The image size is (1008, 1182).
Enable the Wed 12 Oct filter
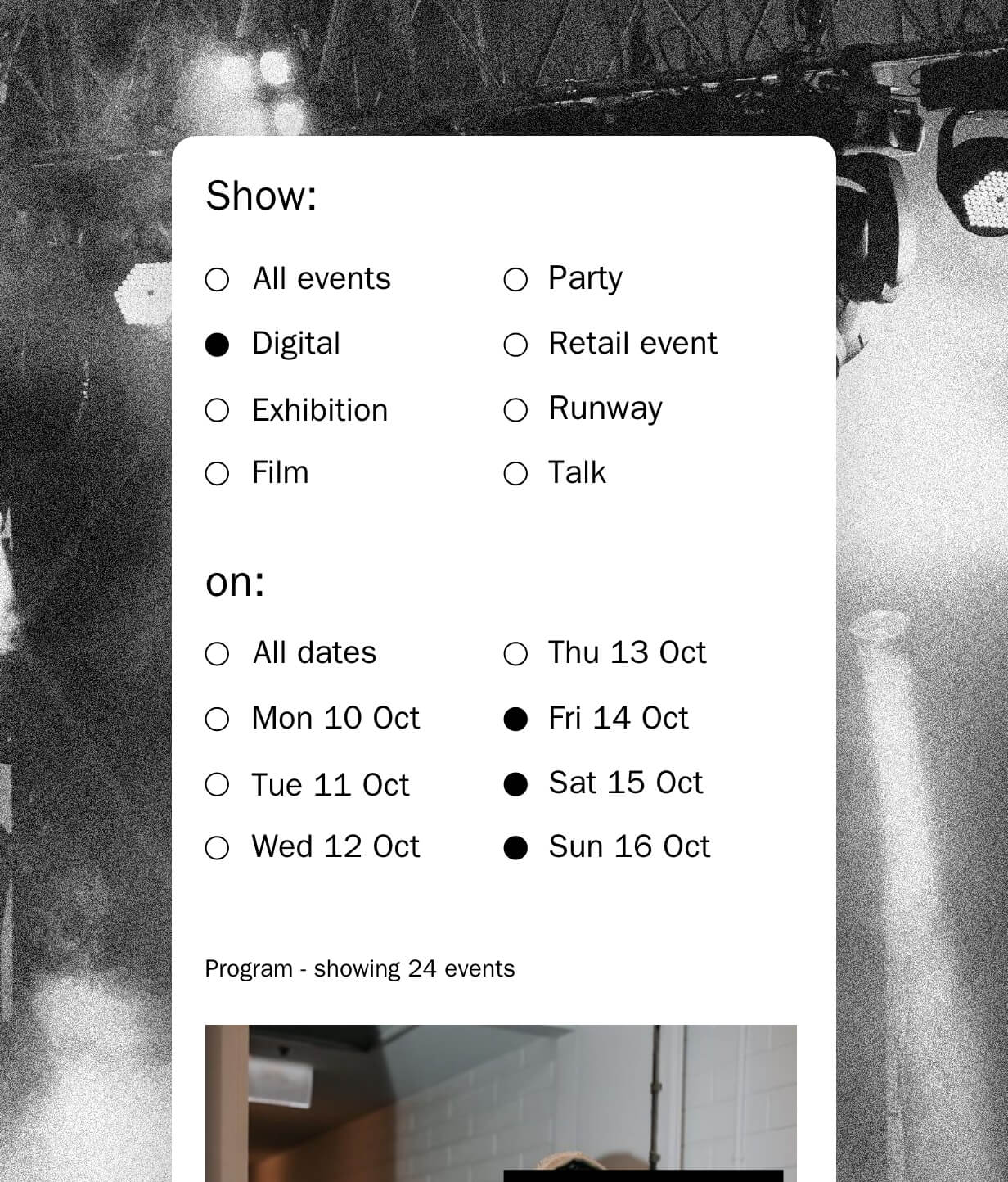point(217,848)
